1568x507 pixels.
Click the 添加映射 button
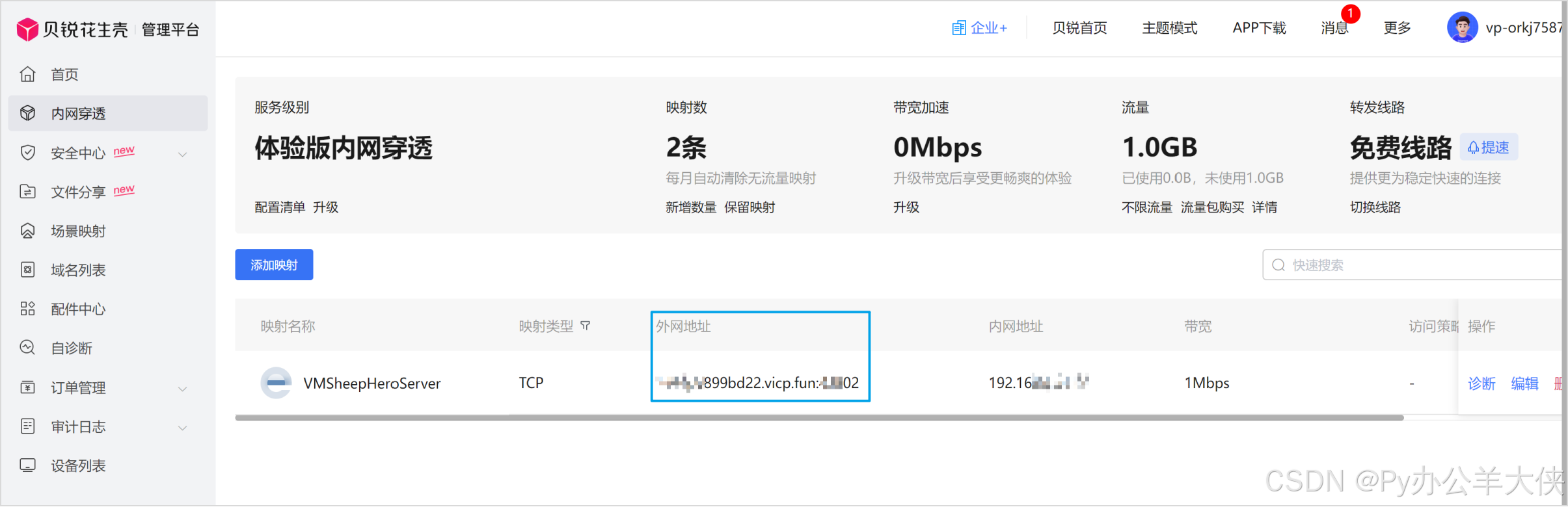pyautogui.click(x=274, y=265)
